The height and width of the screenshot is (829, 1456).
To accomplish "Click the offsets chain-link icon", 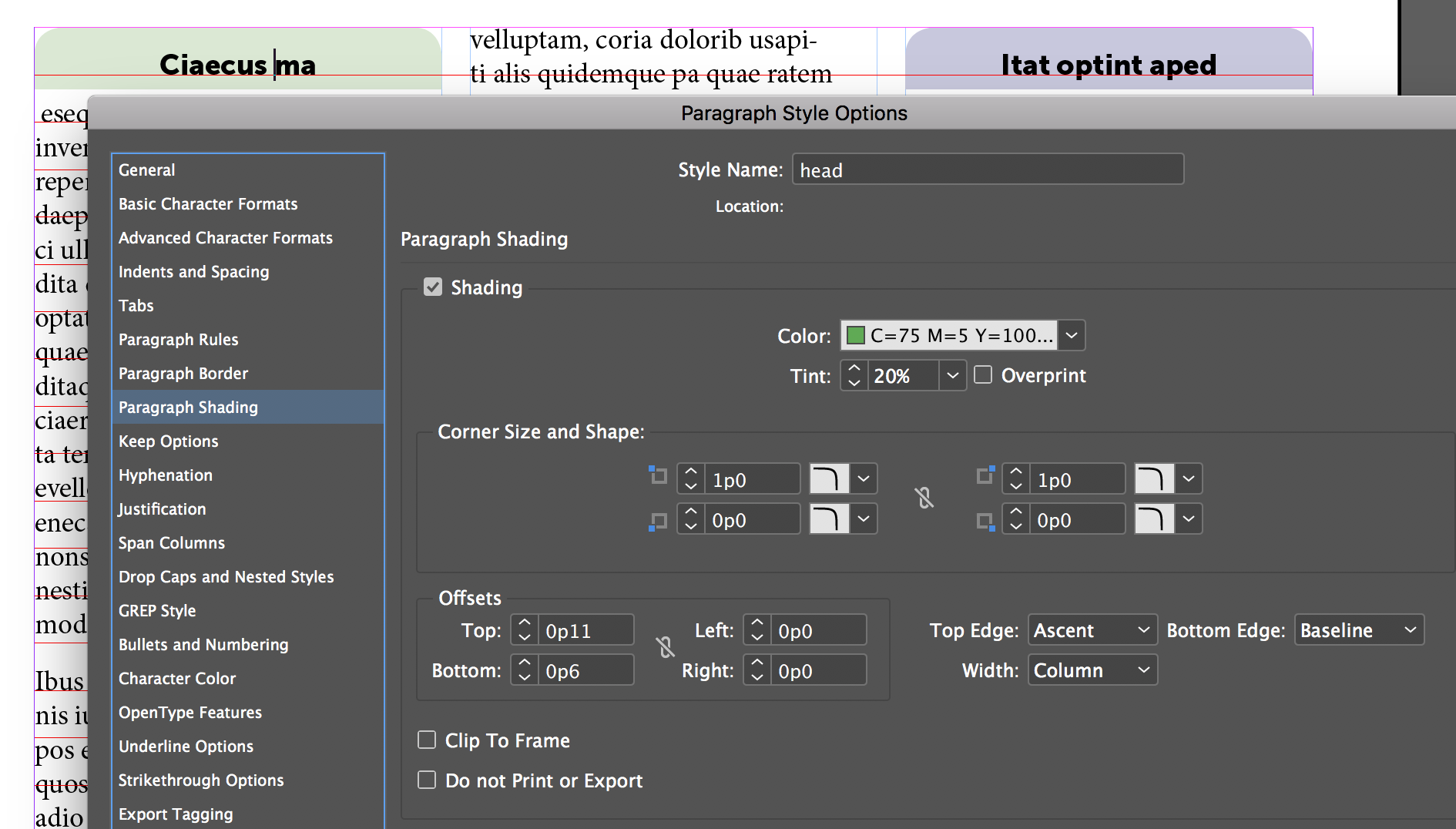I will click(666, 647).
